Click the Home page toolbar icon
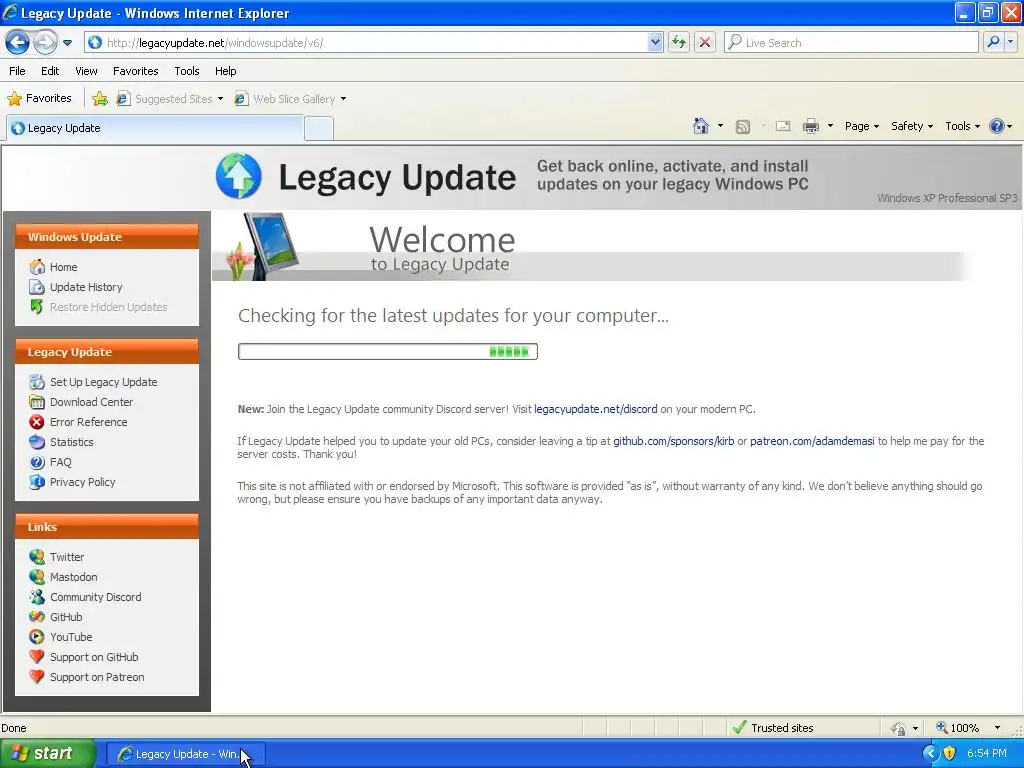1024x768 pixels. pos(701,126)
